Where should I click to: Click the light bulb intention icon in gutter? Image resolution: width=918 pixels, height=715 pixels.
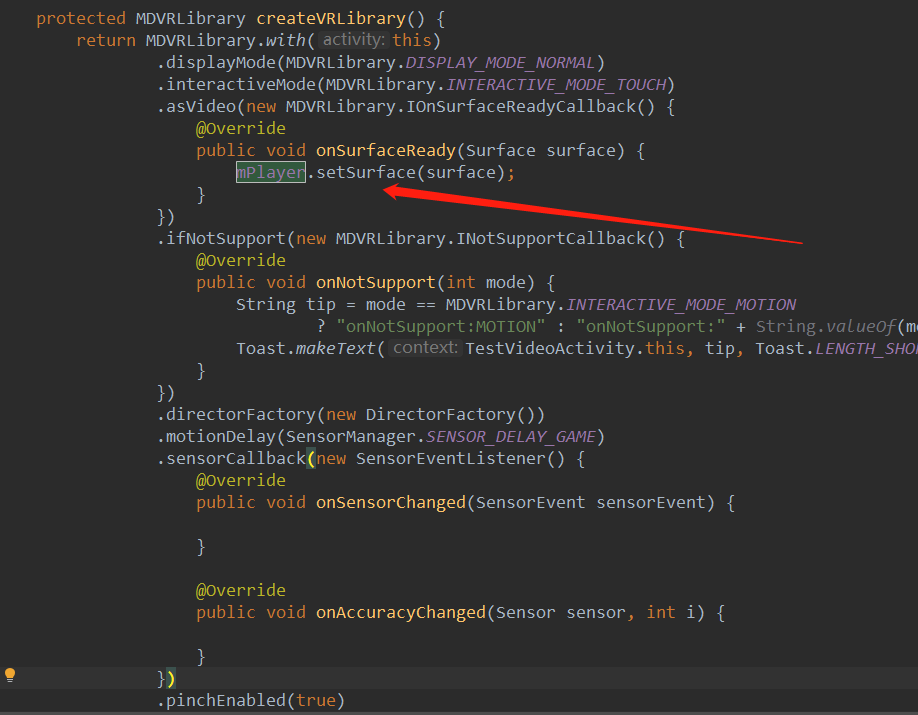tap(10, 675)
